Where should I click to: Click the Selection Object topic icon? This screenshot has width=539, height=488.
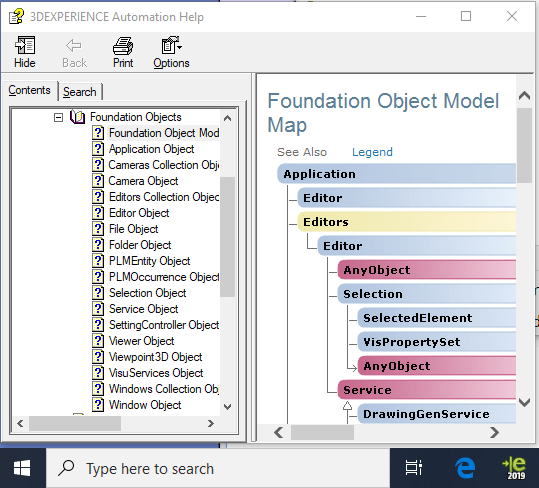(98, 292)
